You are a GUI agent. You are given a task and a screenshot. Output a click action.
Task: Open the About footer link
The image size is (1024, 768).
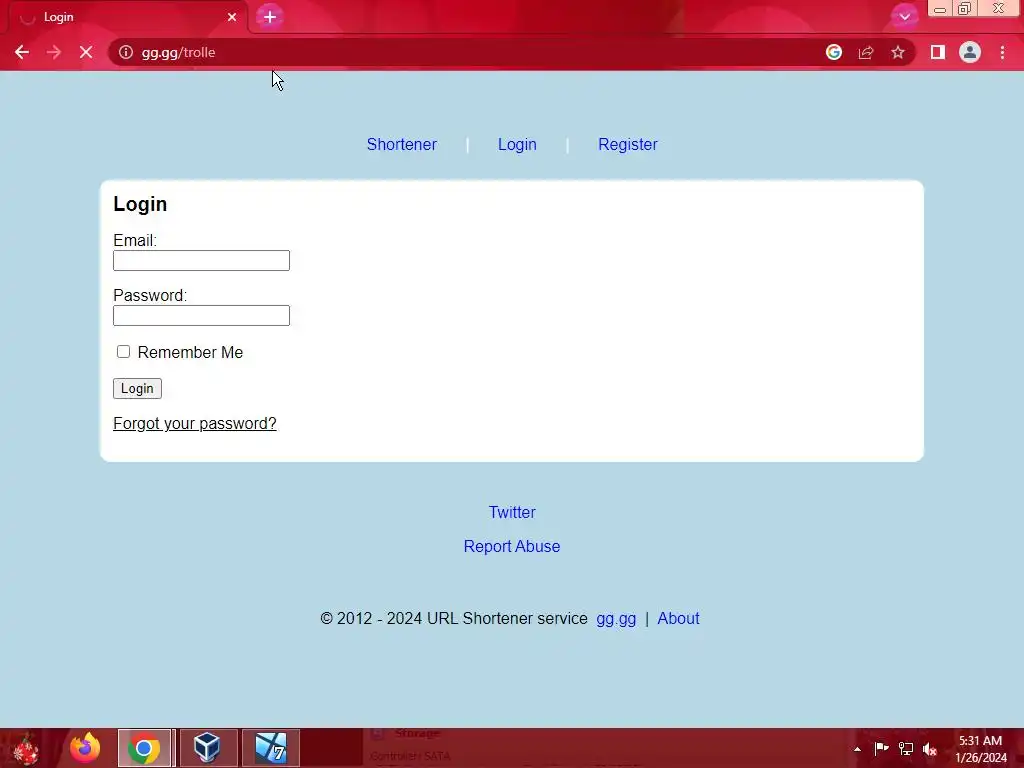pos(678,618)
